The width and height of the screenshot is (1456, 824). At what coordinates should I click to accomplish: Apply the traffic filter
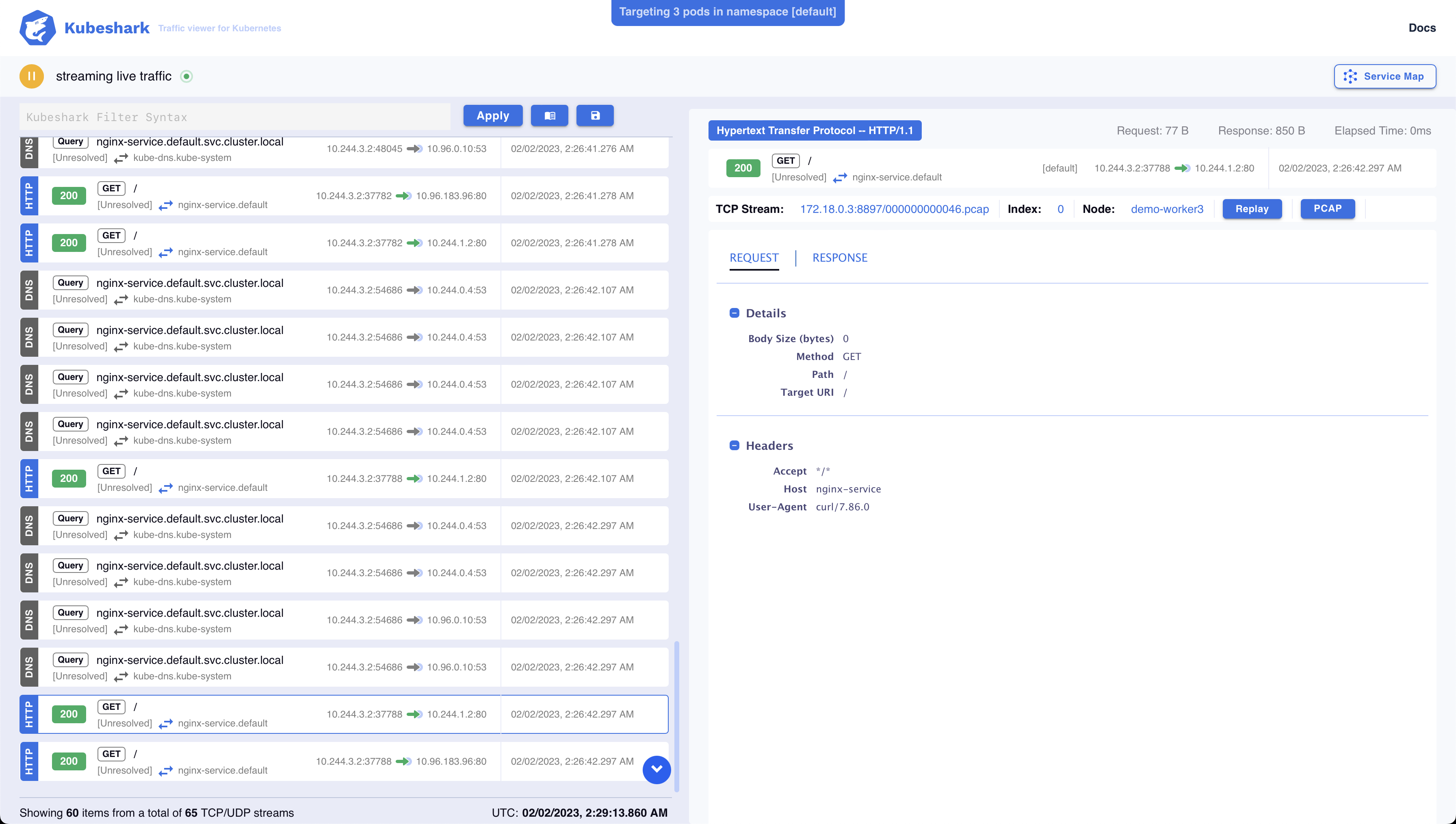point(493,115)
